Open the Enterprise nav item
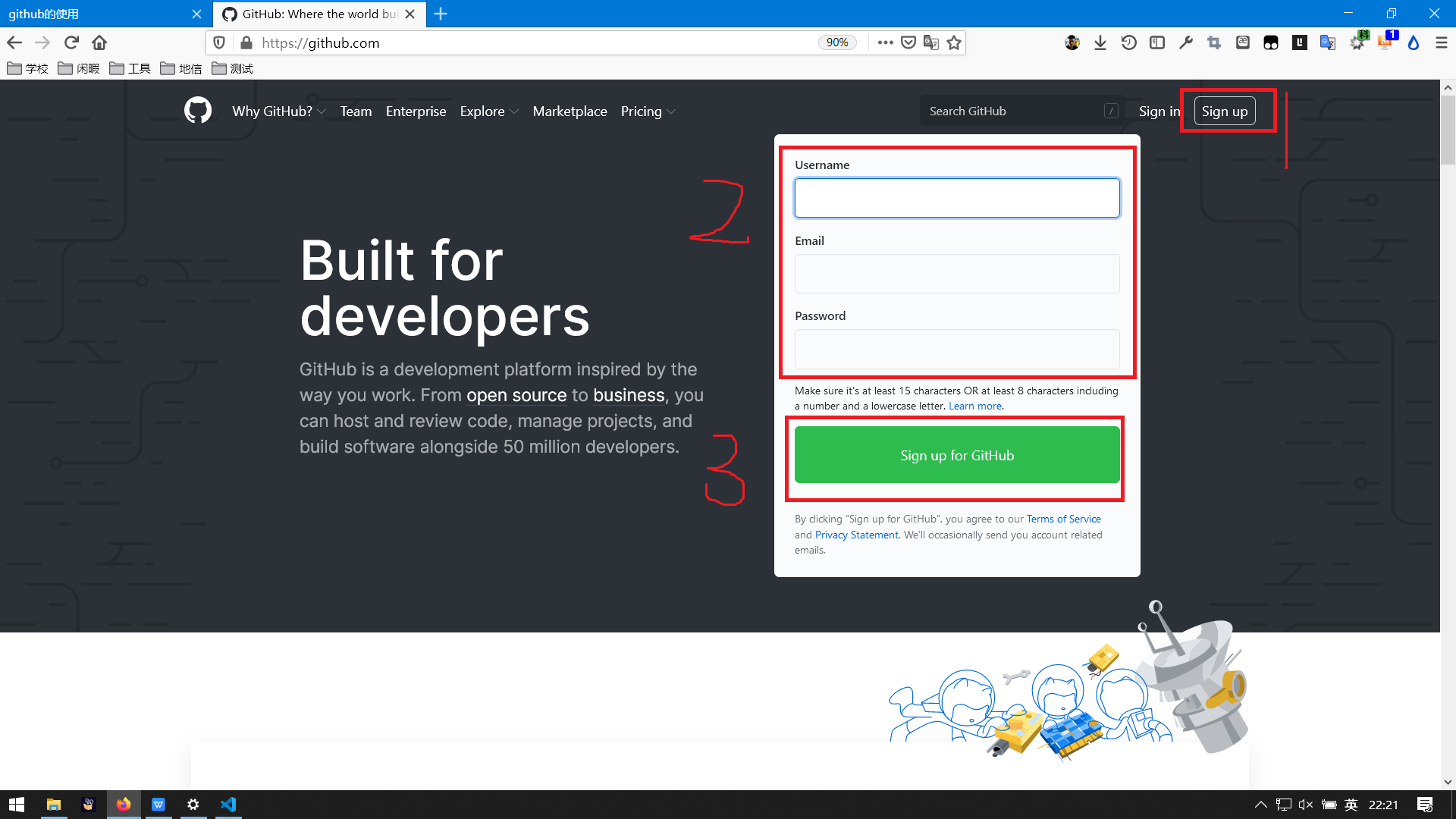Screen dimensions: 1456x819 coord(416,111)
